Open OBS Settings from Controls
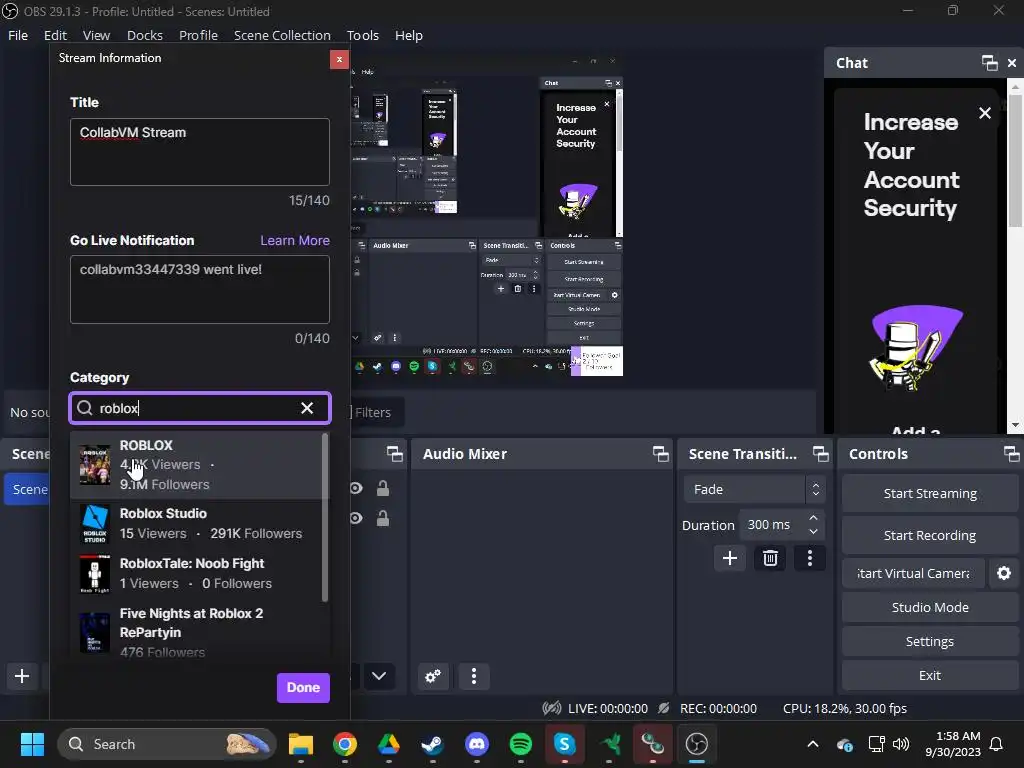This screenshot has width=1024, height=768. [x=930, y=641]
